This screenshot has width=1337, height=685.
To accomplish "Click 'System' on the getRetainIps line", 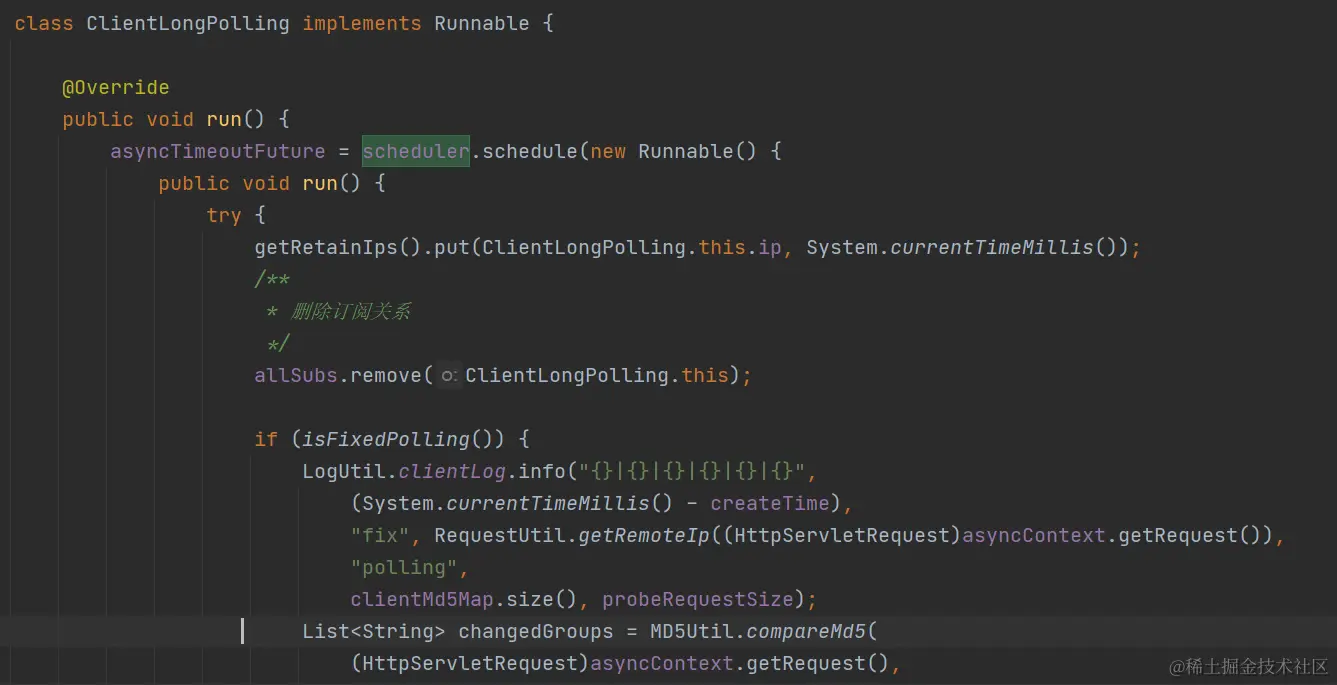I will click(842, 247).
